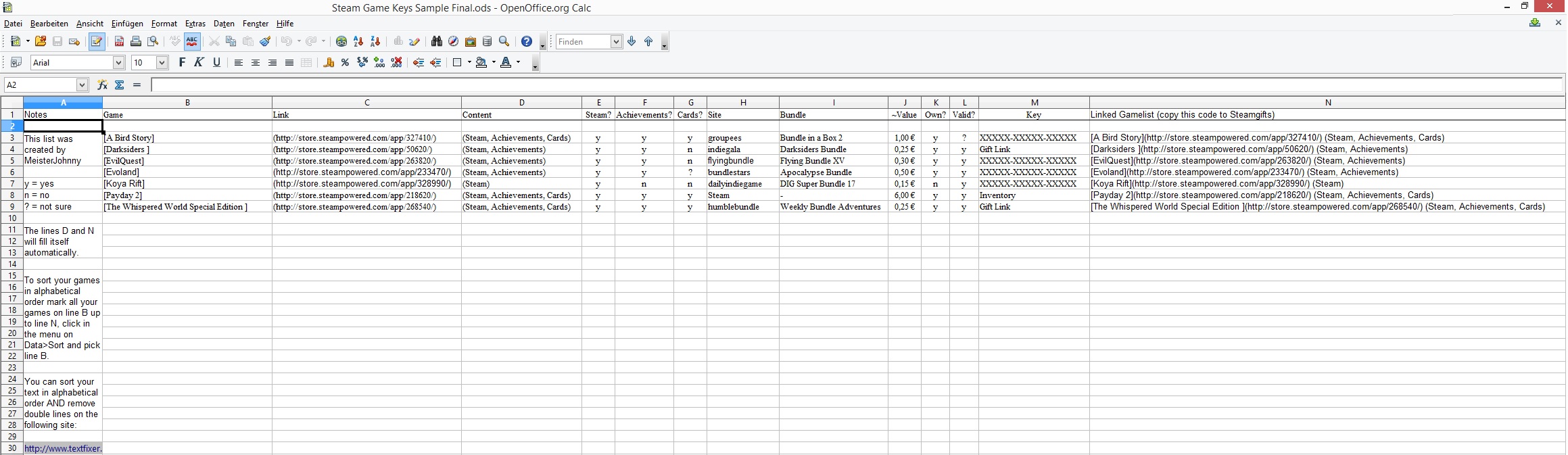1568x455 pixels.
Task: Open the Einfügen menu
Action: 127,24
